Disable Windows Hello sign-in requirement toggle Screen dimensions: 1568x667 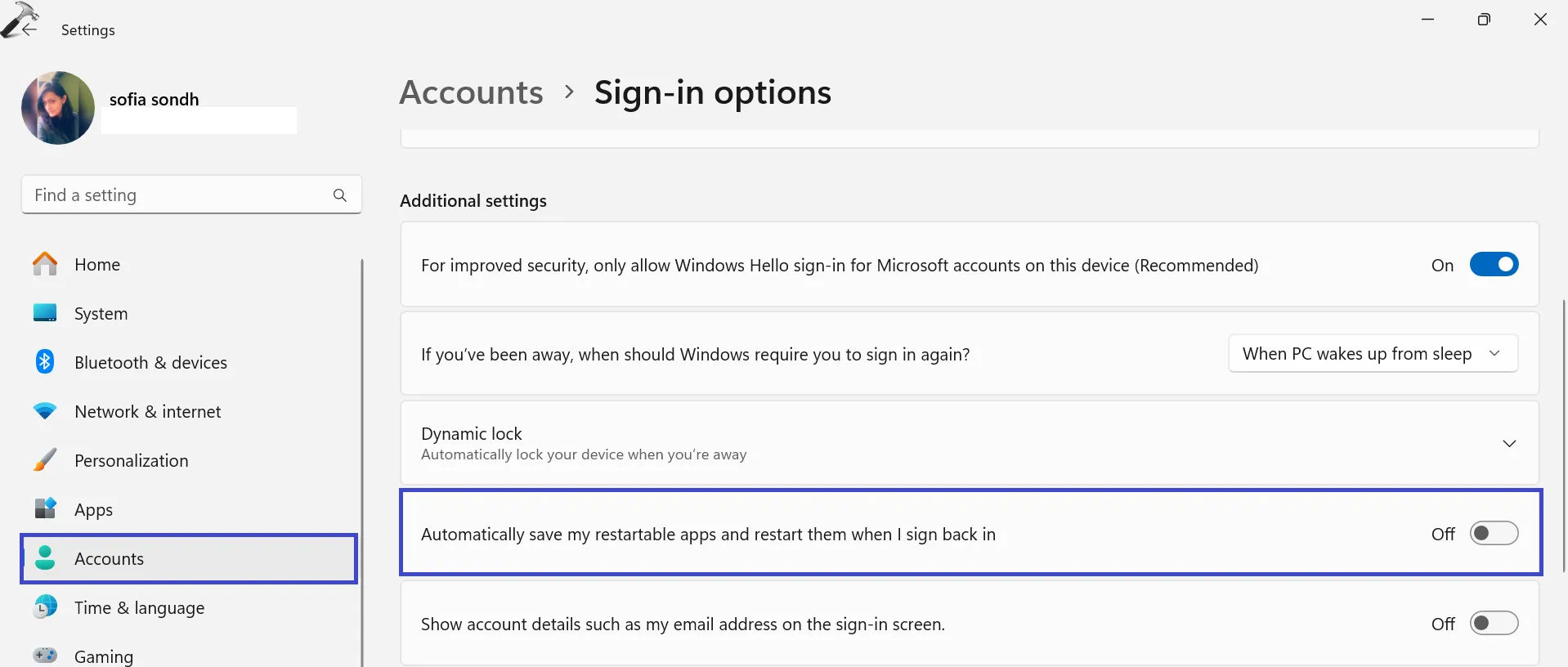coord(1494,264)
